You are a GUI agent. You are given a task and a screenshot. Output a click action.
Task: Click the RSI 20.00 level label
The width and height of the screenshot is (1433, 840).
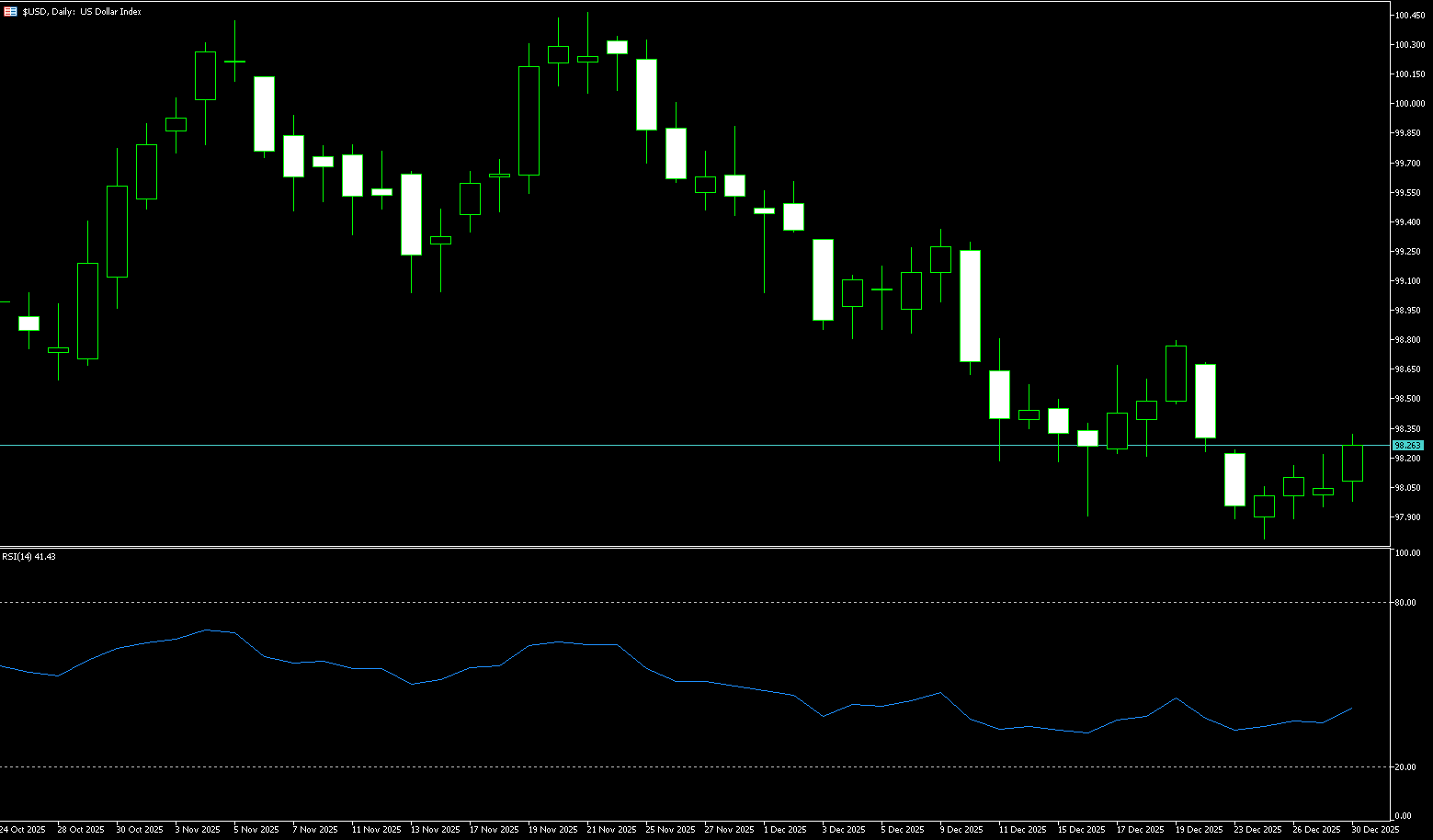[x=1405, y=767]
